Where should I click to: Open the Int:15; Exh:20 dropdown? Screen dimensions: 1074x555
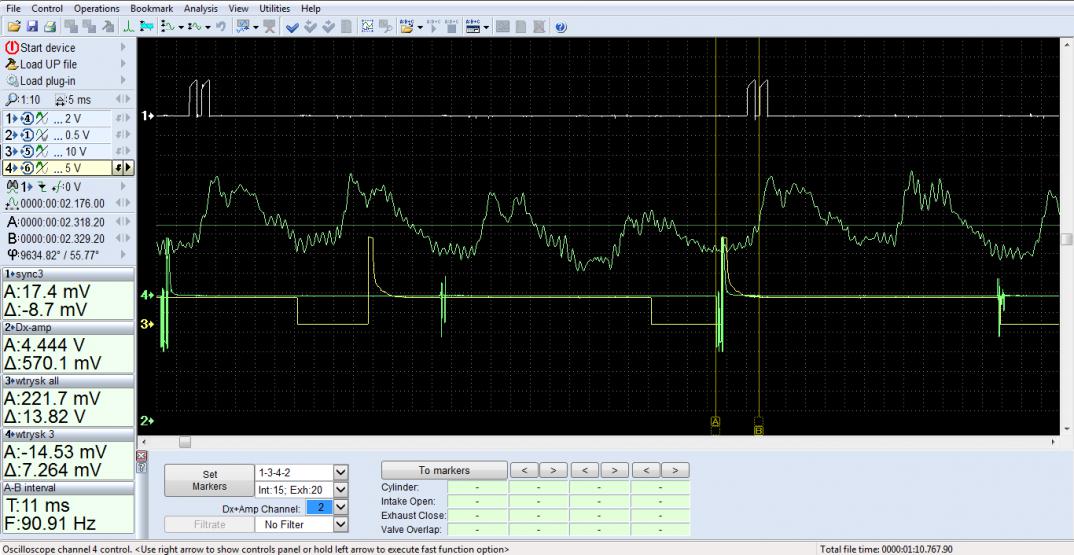click(340, 489)
